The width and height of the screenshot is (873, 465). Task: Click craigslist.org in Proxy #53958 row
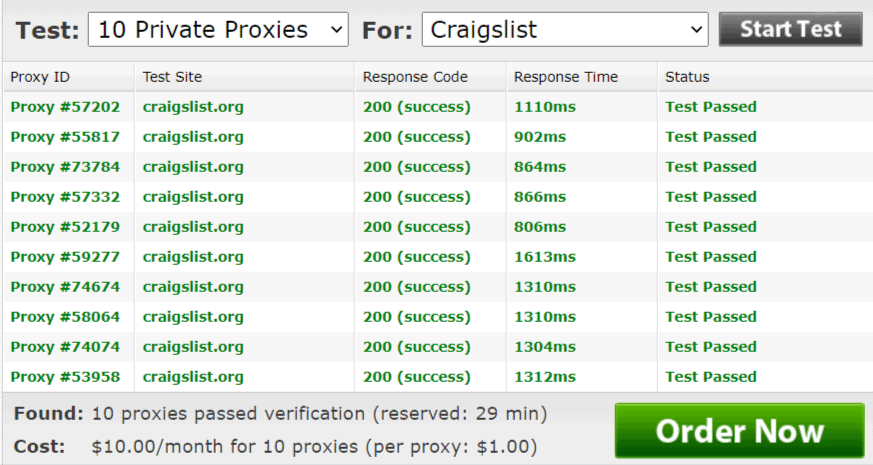click(193, 378)
